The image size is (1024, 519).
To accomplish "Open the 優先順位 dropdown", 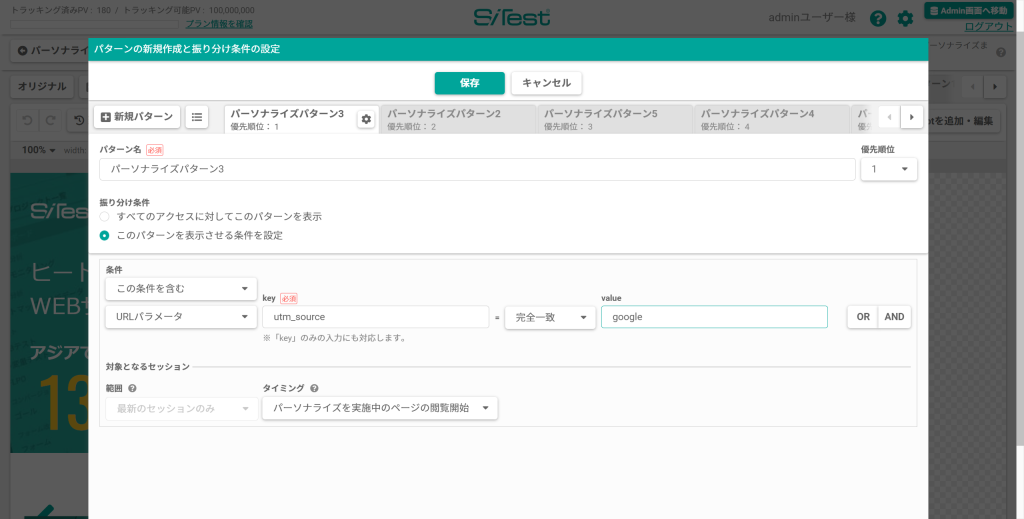I will (889, 169).
